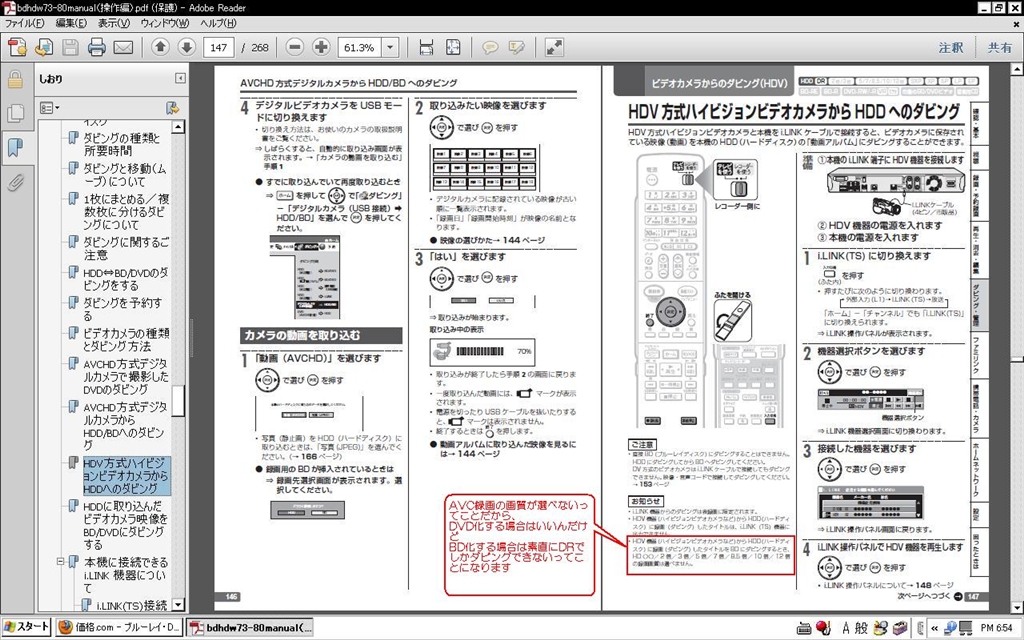This screenshot has height=640, width=1024.
Task: Select bookmark 1枚にまとめる／複数枚に分けるダビングについて
Action: coord(126,212)
